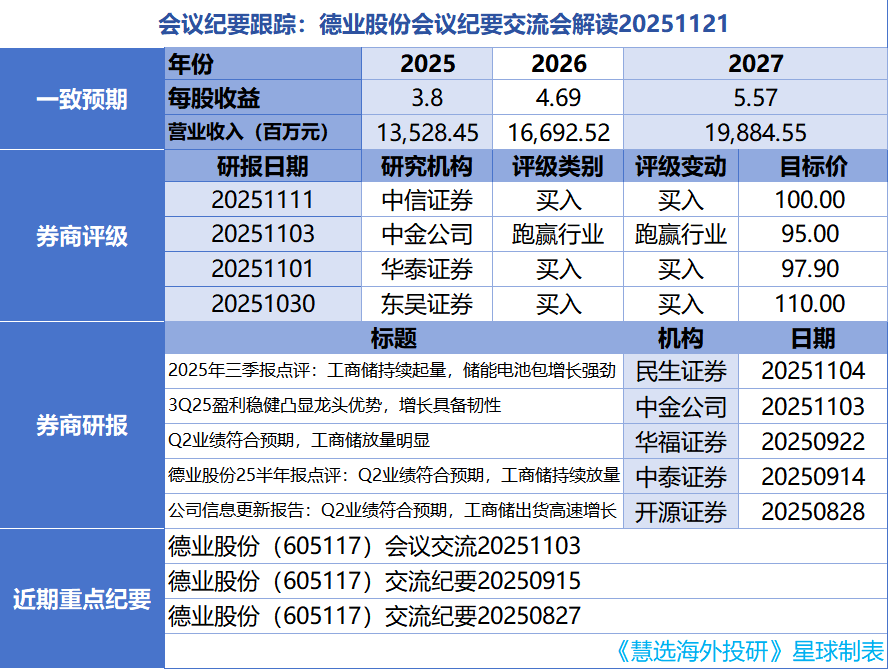Image resolution: width=888 pixels, height=669 pixels.
Task: Select rating date cell 20251030
Action: point(263,304)
